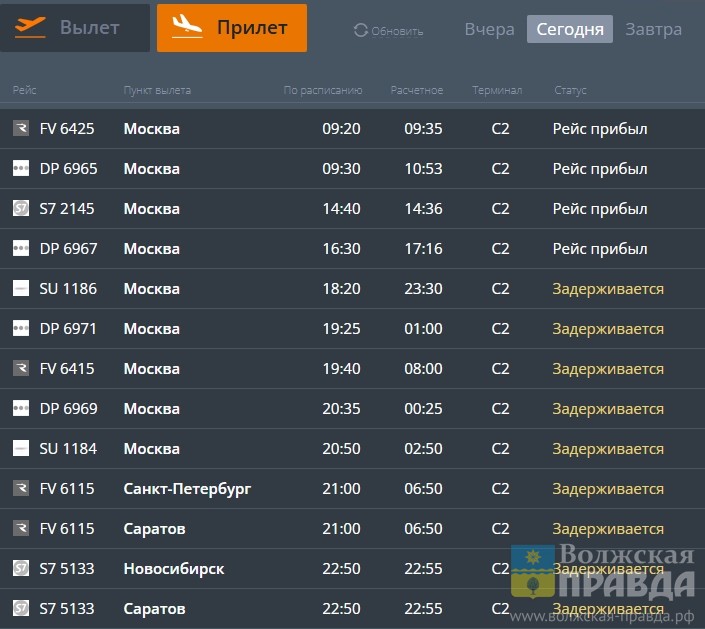Sort by the По расписанию column header
Viewport: 705px width, 629px height.
click(x=322, y=91)
